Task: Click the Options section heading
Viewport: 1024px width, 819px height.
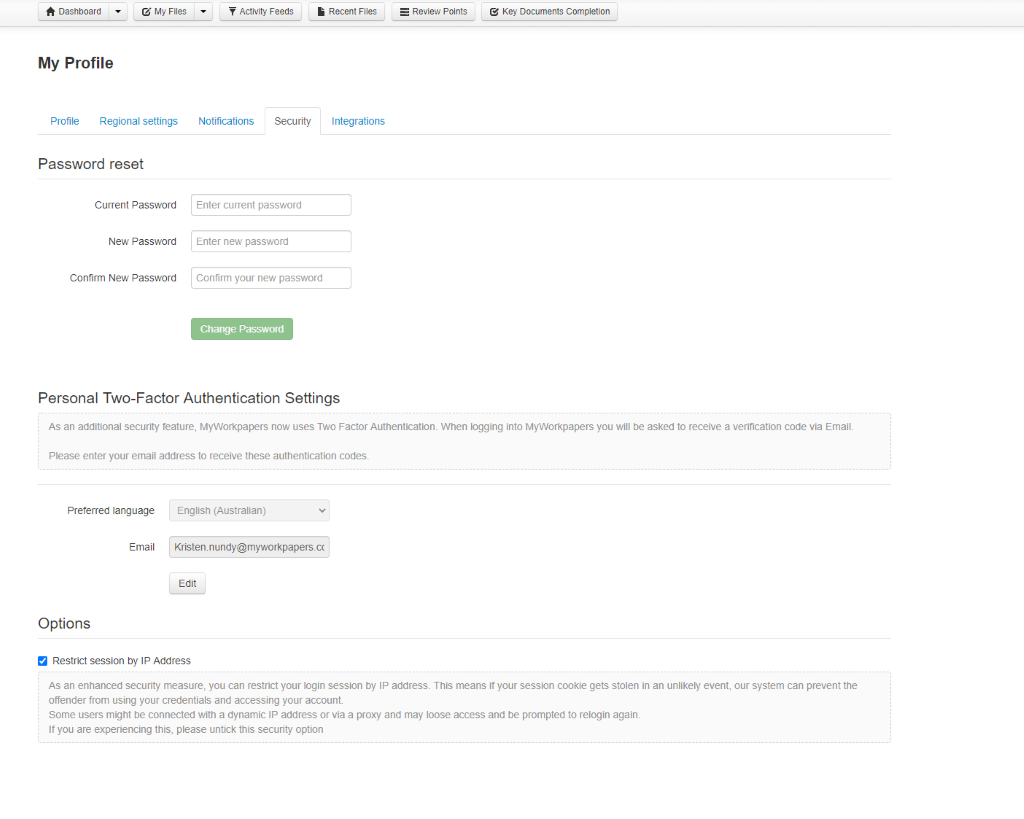Action: click(x=64, y=623)
